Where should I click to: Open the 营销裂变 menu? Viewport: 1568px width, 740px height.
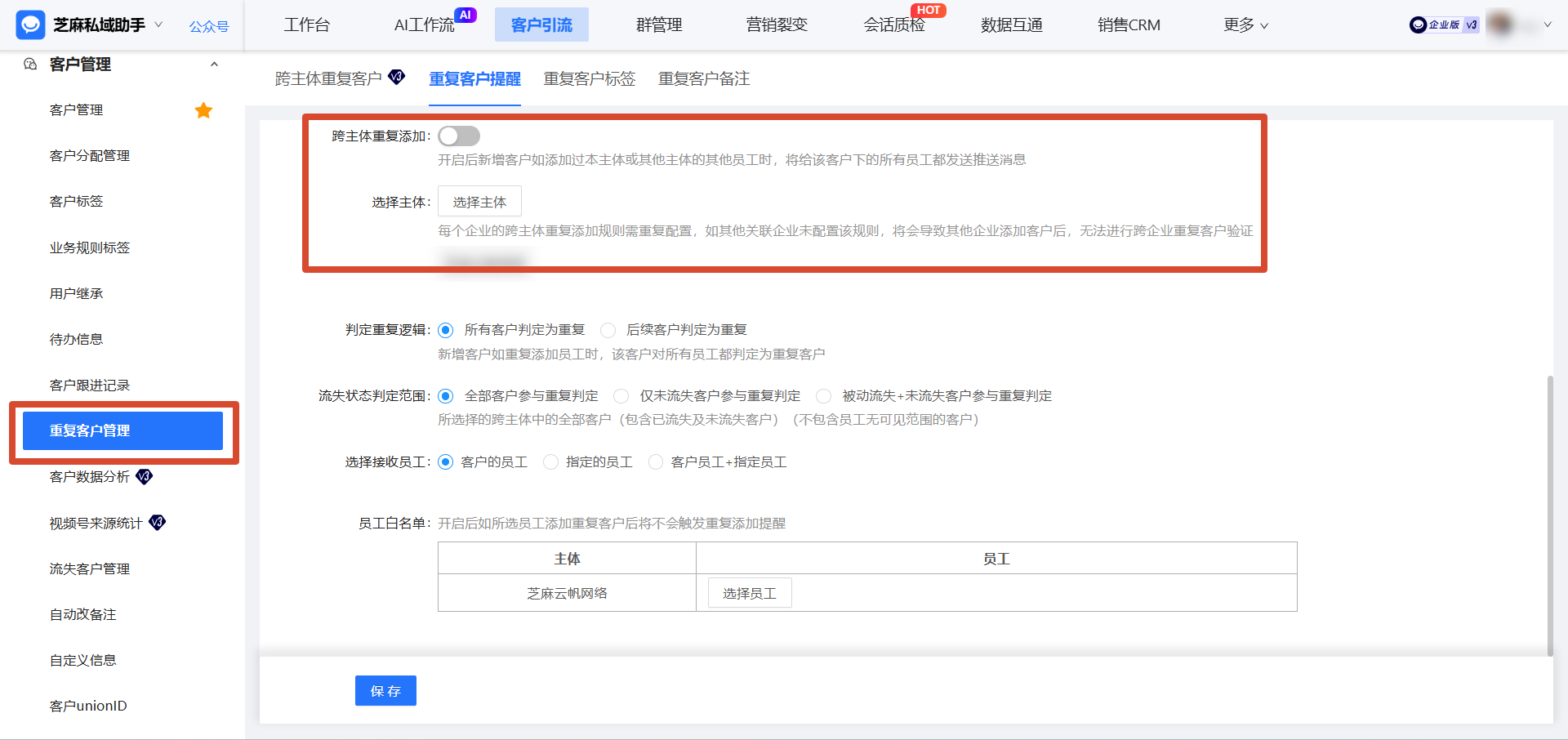777,25
